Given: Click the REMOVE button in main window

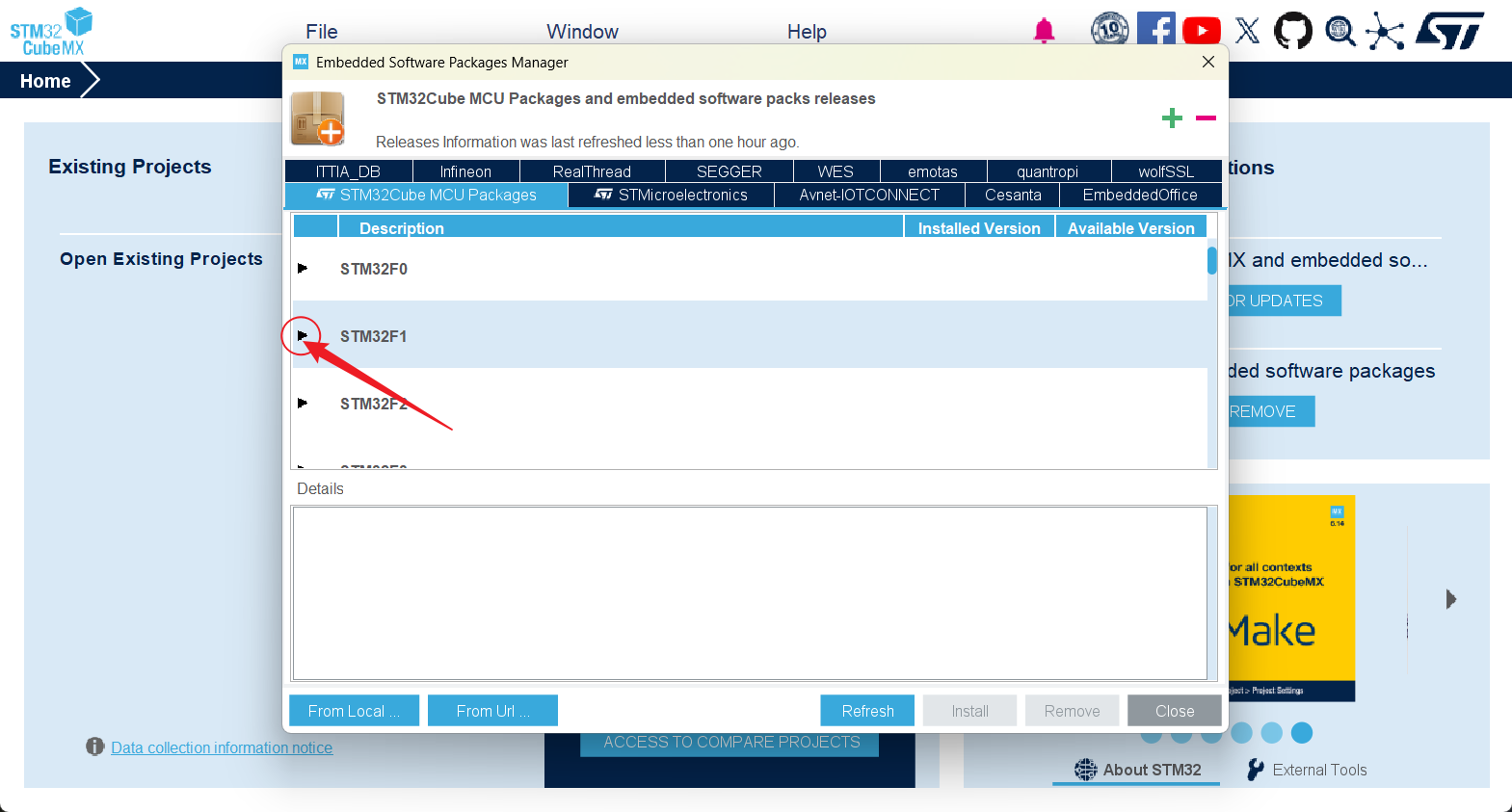Looking at the screenshot, I should 1271,411.
